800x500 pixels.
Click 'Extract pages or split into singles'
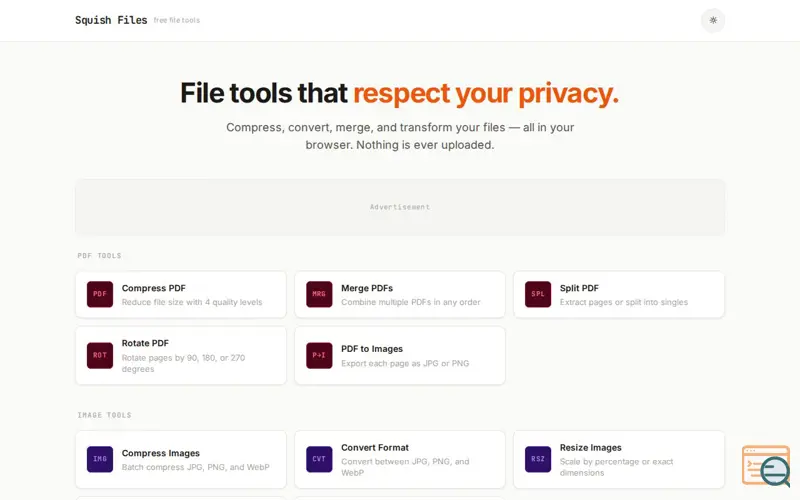tap(623, 302)
